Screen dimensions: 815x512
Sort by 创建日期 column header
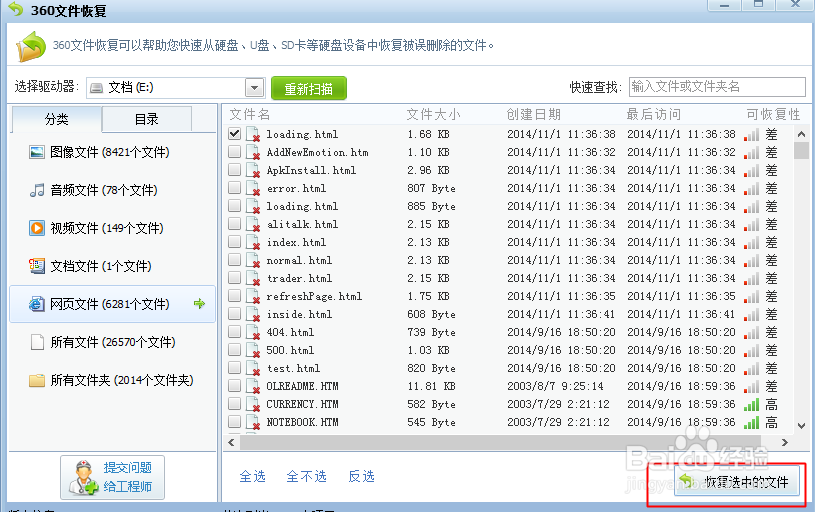[534, 114]
